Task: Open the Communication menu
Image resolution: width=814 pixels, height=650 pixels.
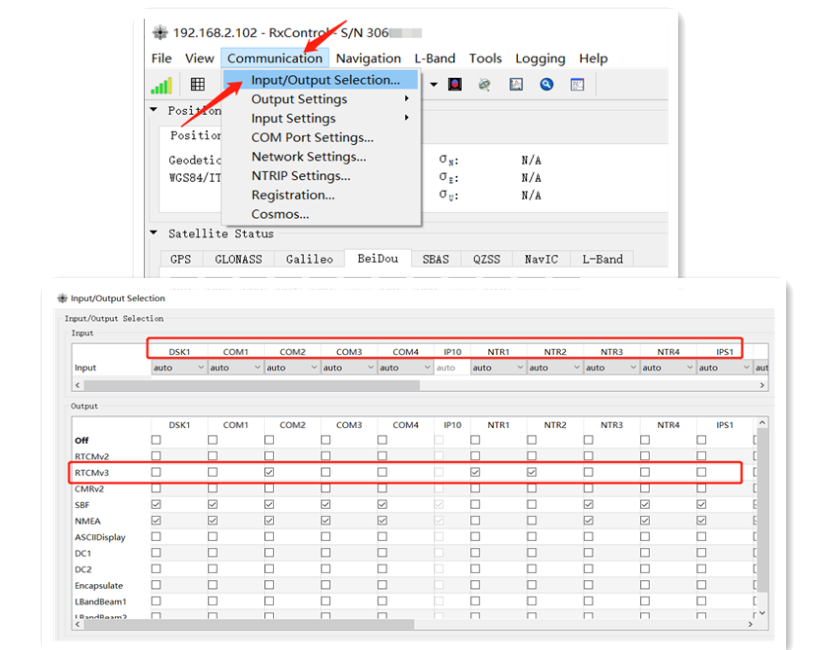Action: tap(275, 58)
